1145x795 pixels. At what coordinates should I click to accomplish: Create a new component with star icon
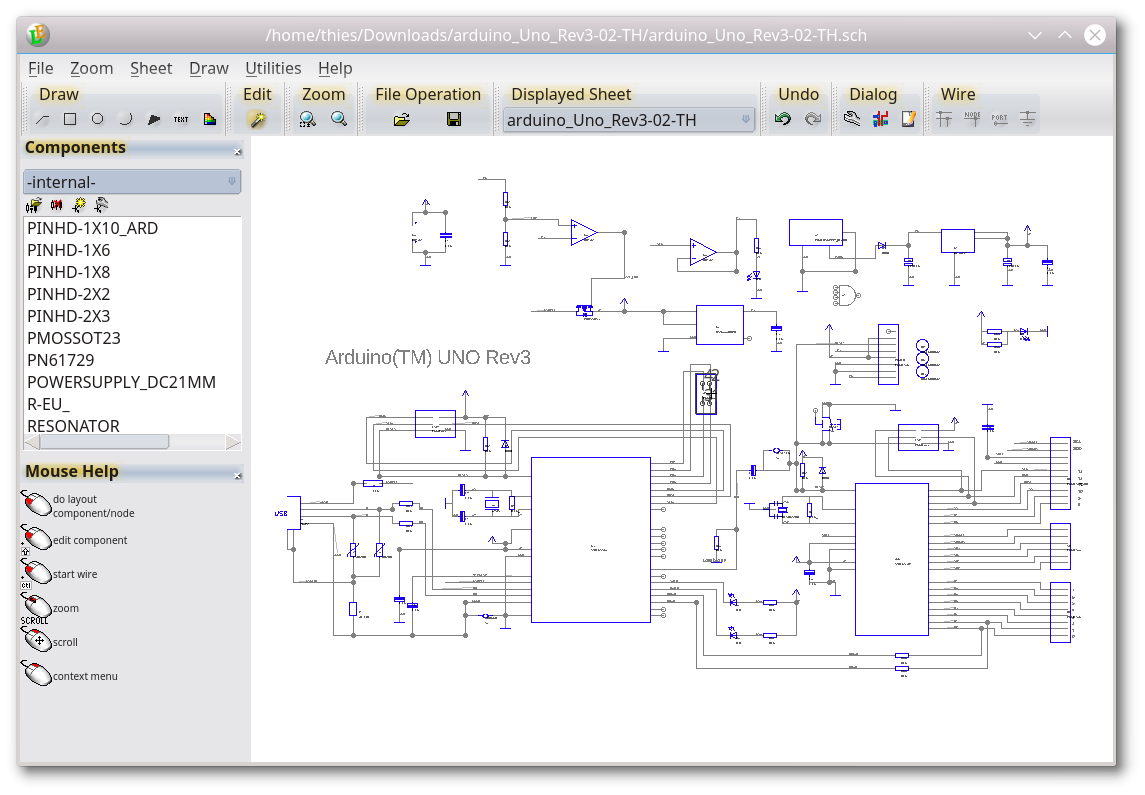tap(79, 205)
